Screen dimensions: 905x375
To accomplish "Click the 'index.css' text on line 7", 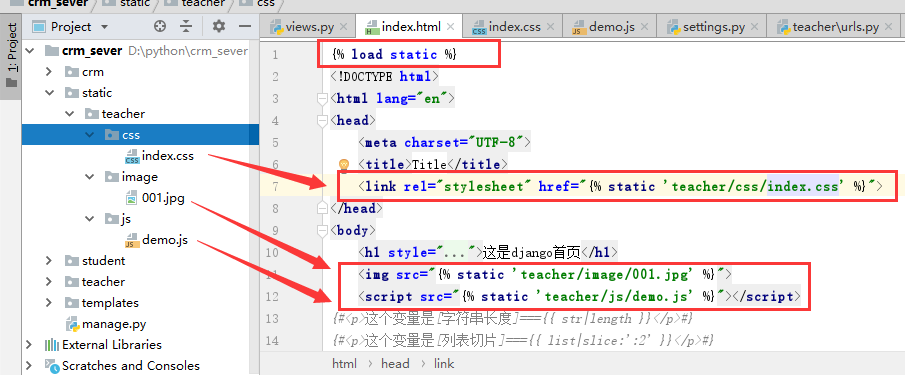I will pos(803,186).
